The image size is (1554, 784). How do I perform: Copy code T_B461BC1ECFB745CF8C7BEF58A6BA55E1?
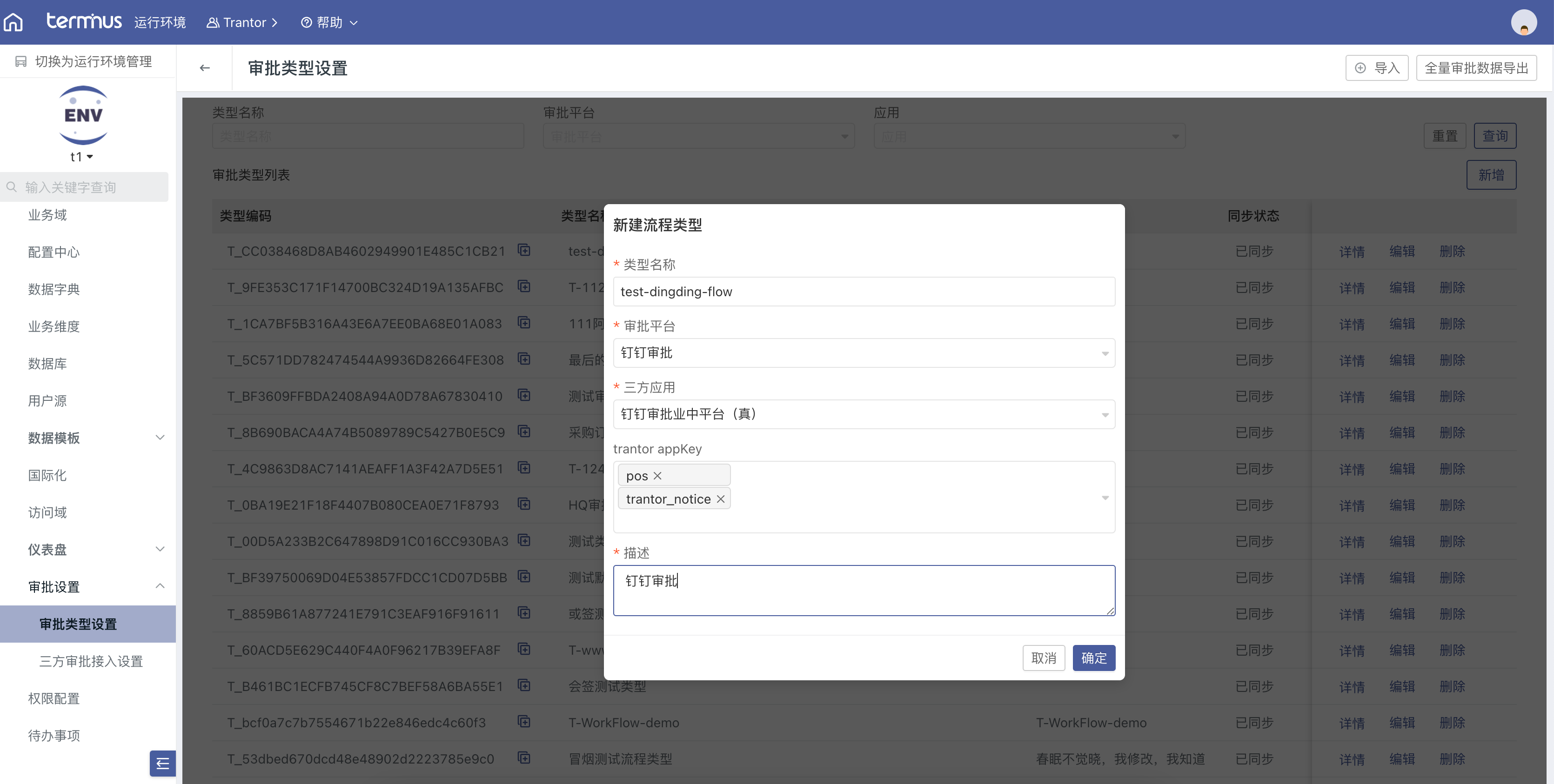524,686
